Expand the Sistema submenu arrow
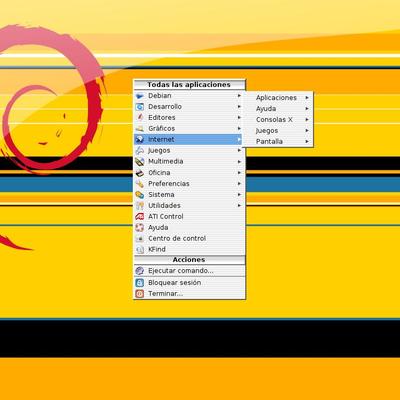Viewport: 400px width, 400px height. point(239,195)
